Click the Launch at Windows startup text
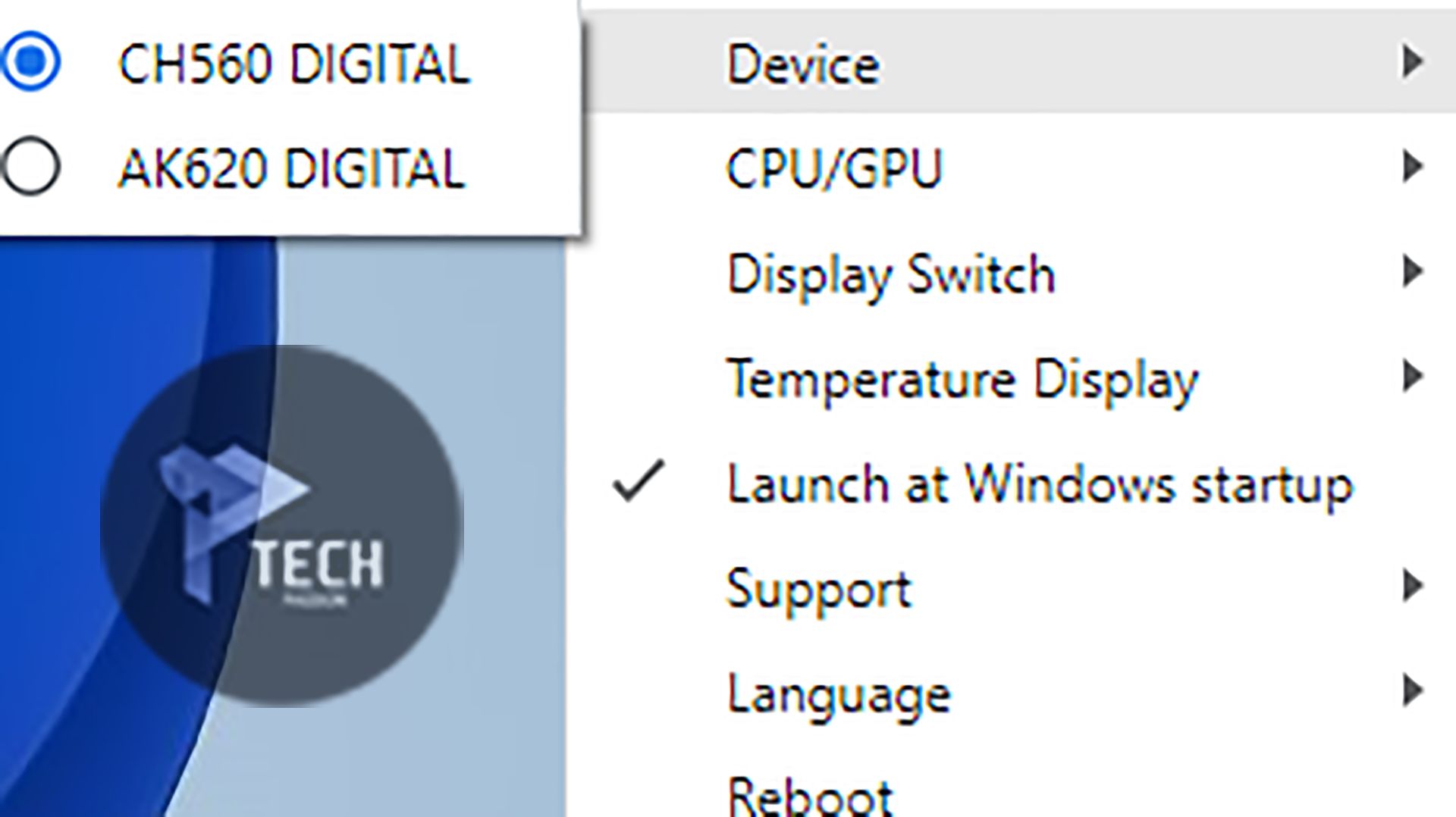 pos(1040,484)
